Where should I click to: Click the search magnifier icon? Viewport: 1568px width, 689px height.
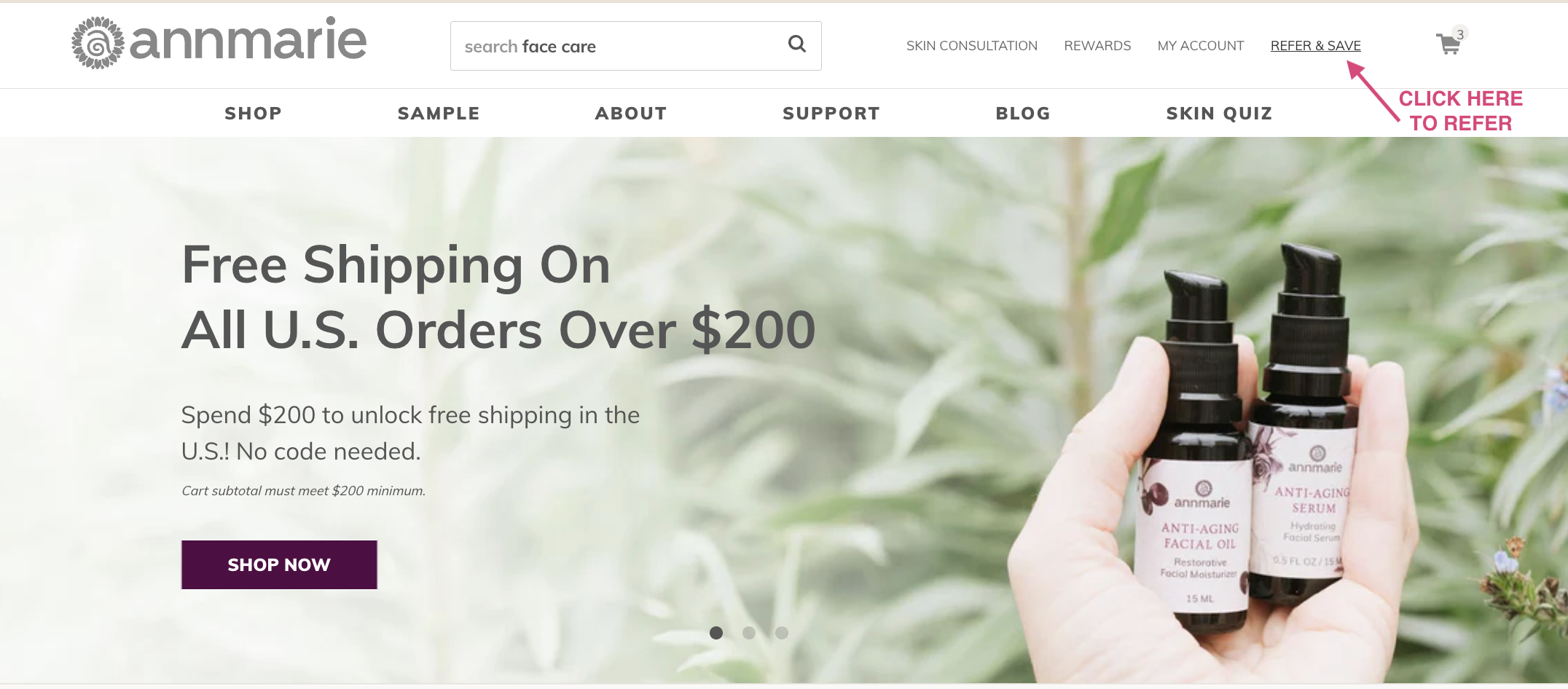(797, 44)
